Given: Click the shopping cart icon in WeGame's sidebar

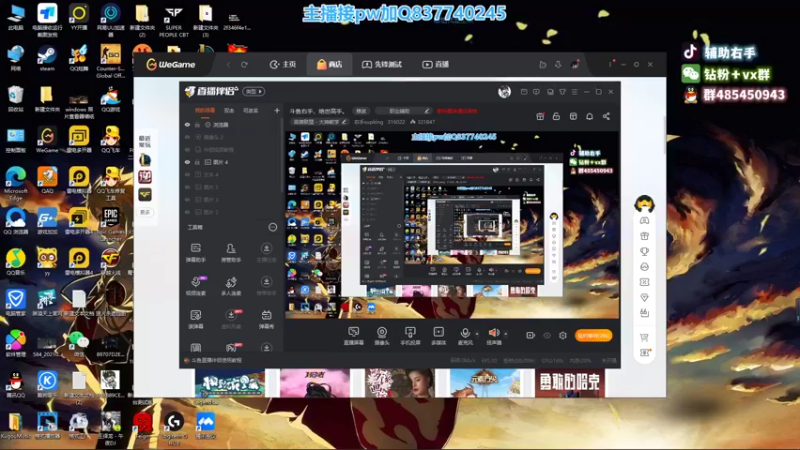Looking at the screenshot, I should [644, 337].
